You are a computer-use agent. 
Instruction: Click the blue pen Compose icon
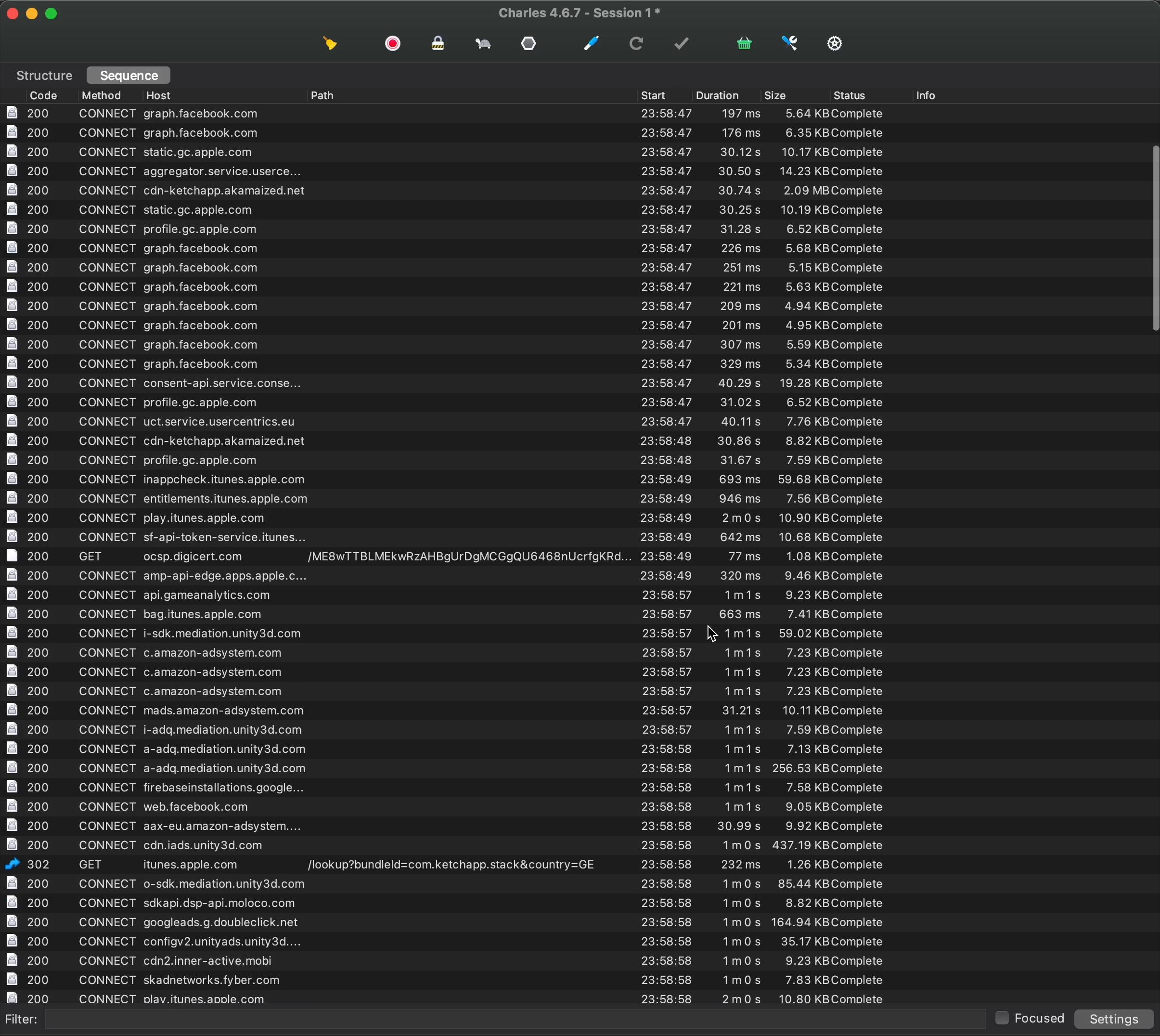click(591, 44)
